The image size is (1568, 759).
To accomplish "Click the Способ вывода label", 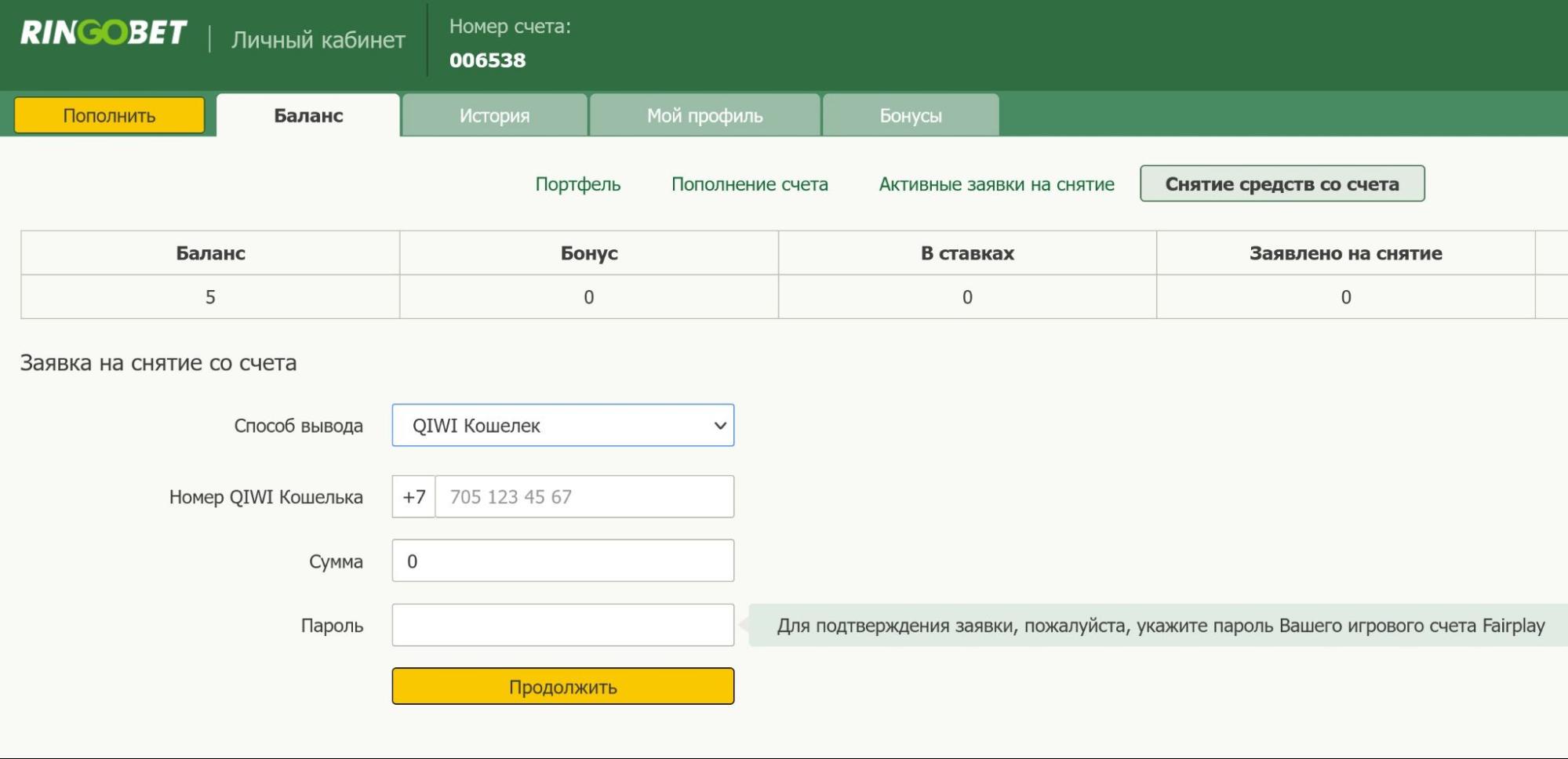I will (x=298, y=426).
